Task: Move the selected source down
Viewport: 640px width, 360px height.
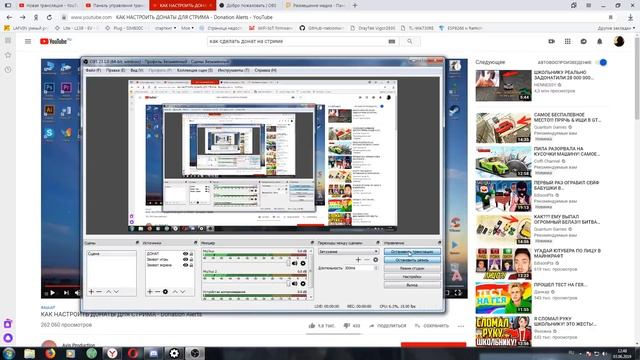Action: click(x=183, y=291)
